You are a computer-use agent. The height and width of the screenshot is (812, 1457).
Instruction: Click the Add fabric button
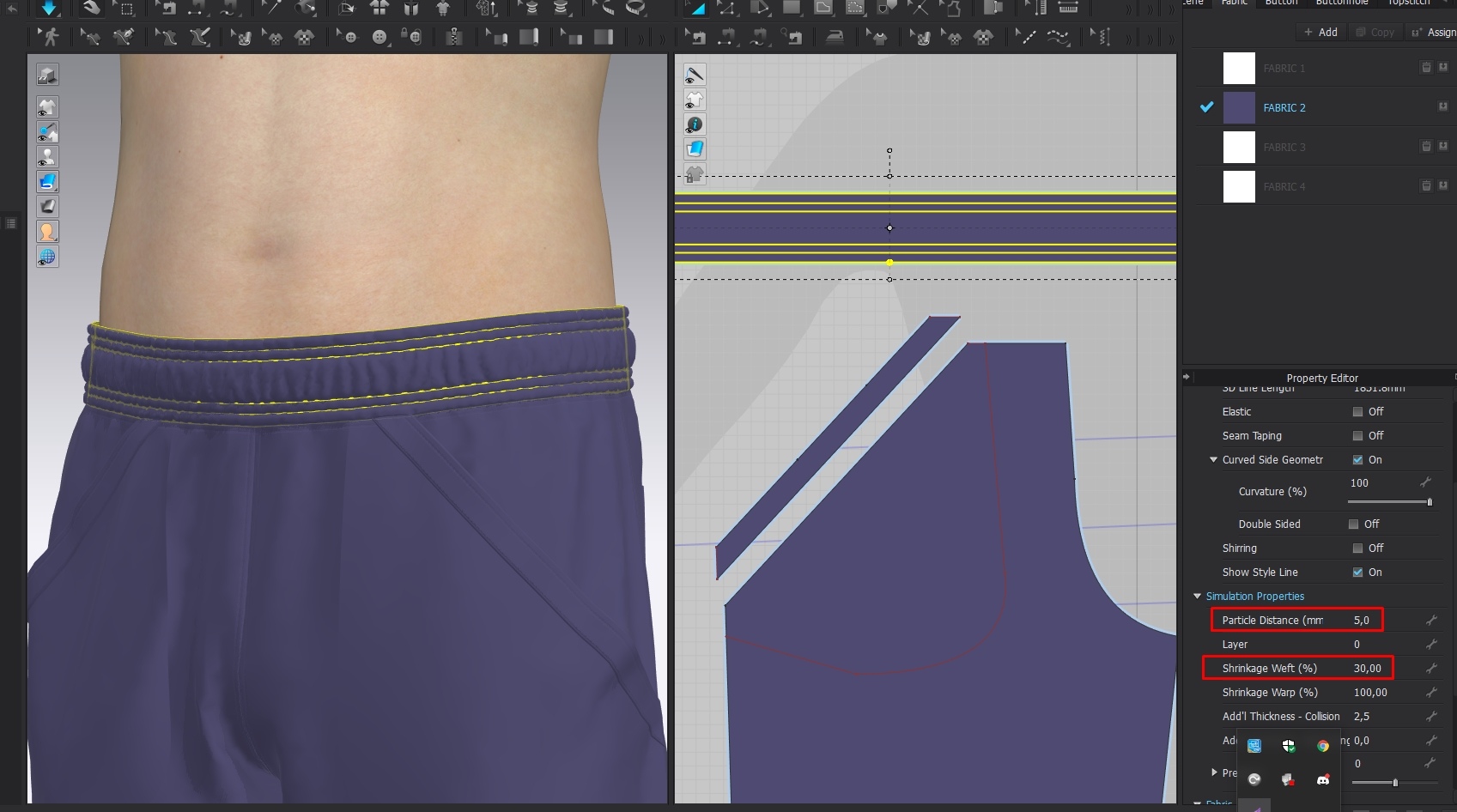pyautogui.click(x=1320, y=33)
